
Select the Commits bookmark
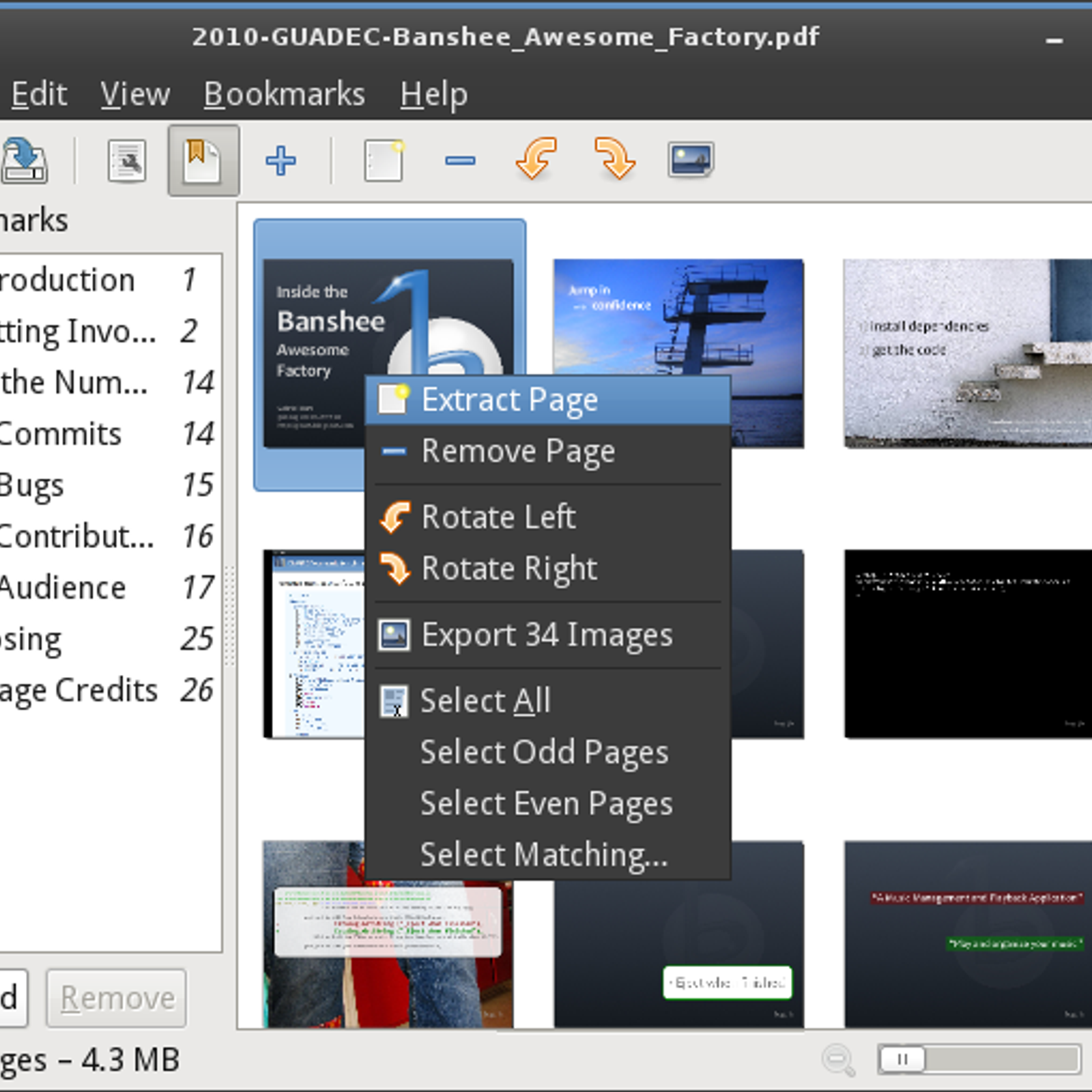click(109, 433)
